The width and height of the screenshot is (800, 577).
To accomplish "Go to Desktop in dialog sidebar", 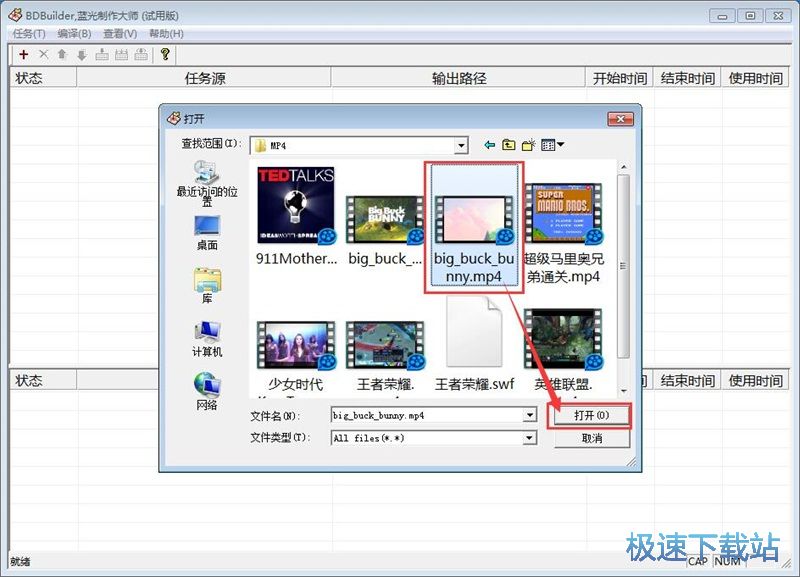I will (x=207, y=231).
